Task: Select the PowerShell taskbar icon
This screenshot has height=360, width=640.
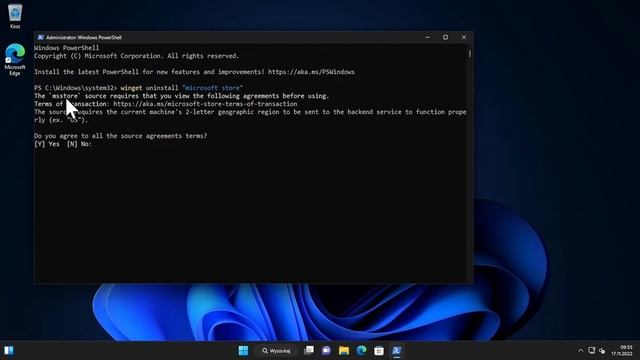Action: pos(396,351)
